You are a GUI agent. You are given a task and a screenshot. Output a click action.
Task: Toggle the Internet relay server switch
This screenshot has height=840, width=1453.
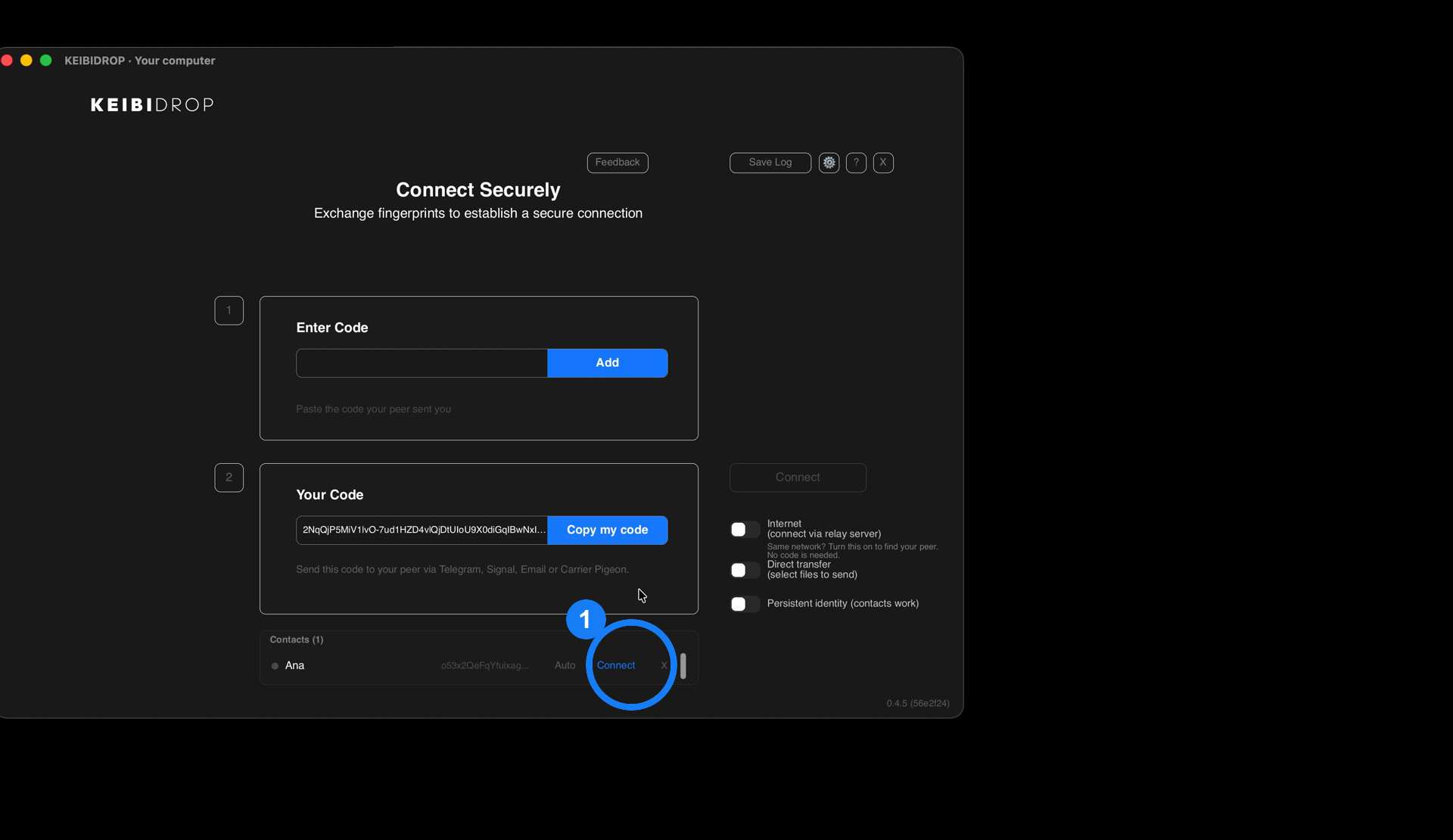point(745,530)
